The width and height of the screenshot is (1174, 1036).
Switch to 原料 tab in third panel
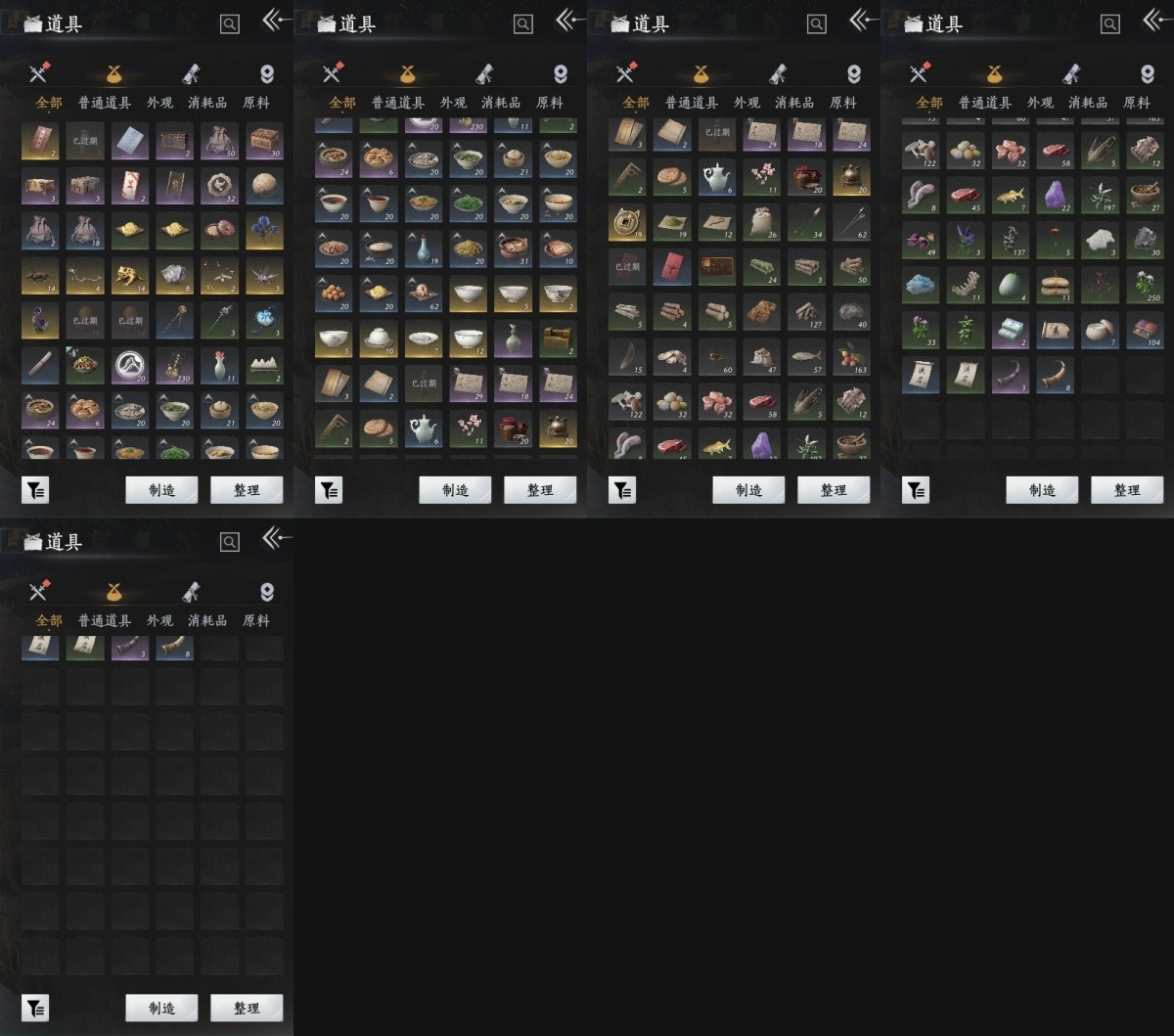843,103
